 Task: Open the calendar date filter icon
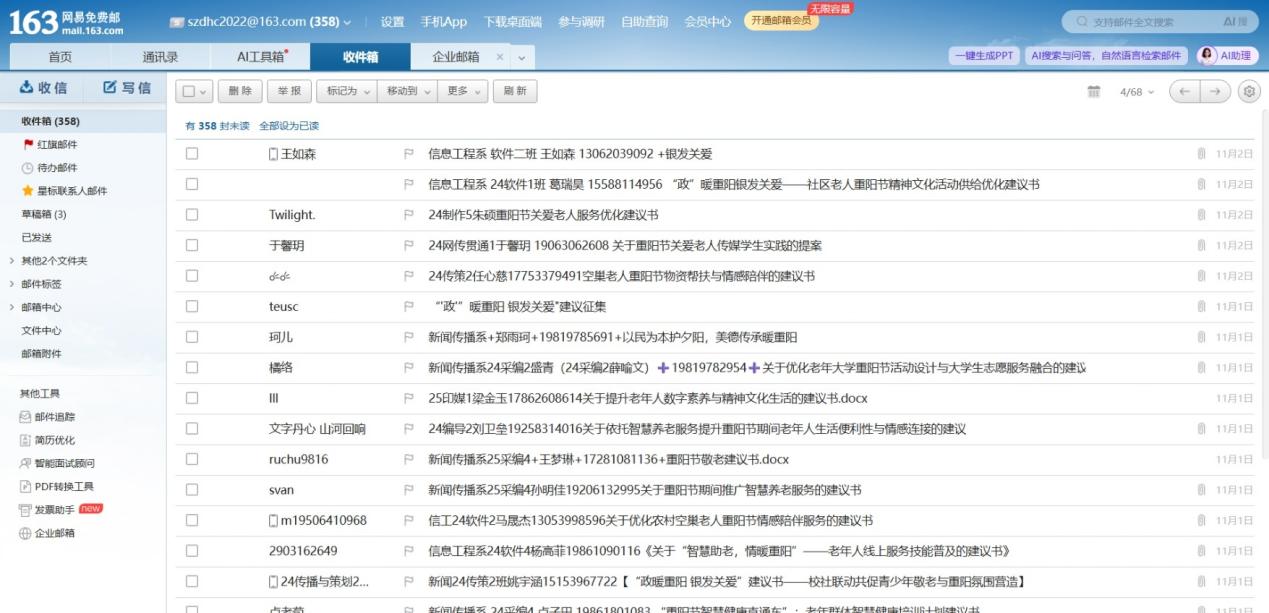[1093, 91]
